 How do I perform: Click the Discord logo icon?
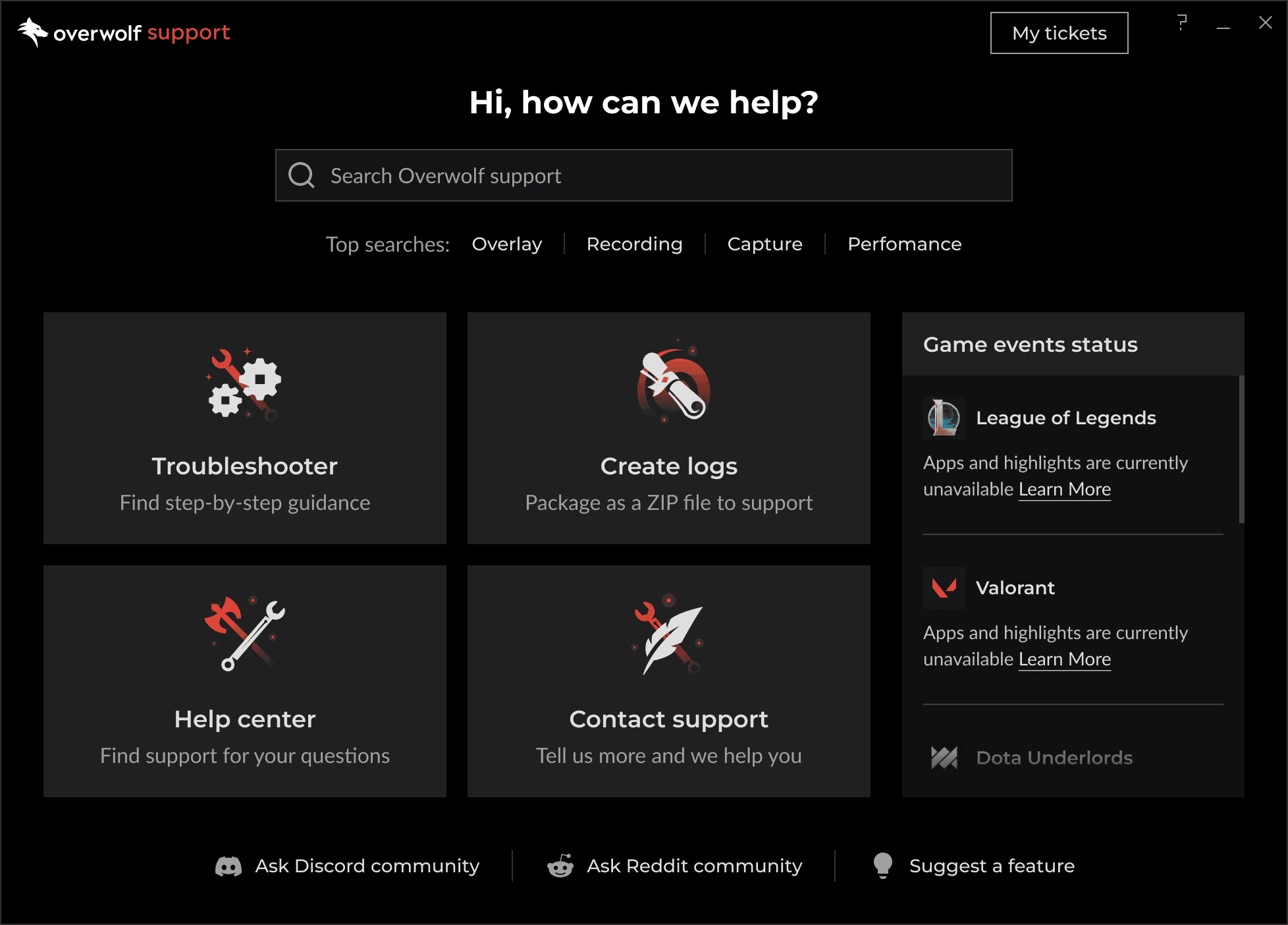tap(228, 866)
